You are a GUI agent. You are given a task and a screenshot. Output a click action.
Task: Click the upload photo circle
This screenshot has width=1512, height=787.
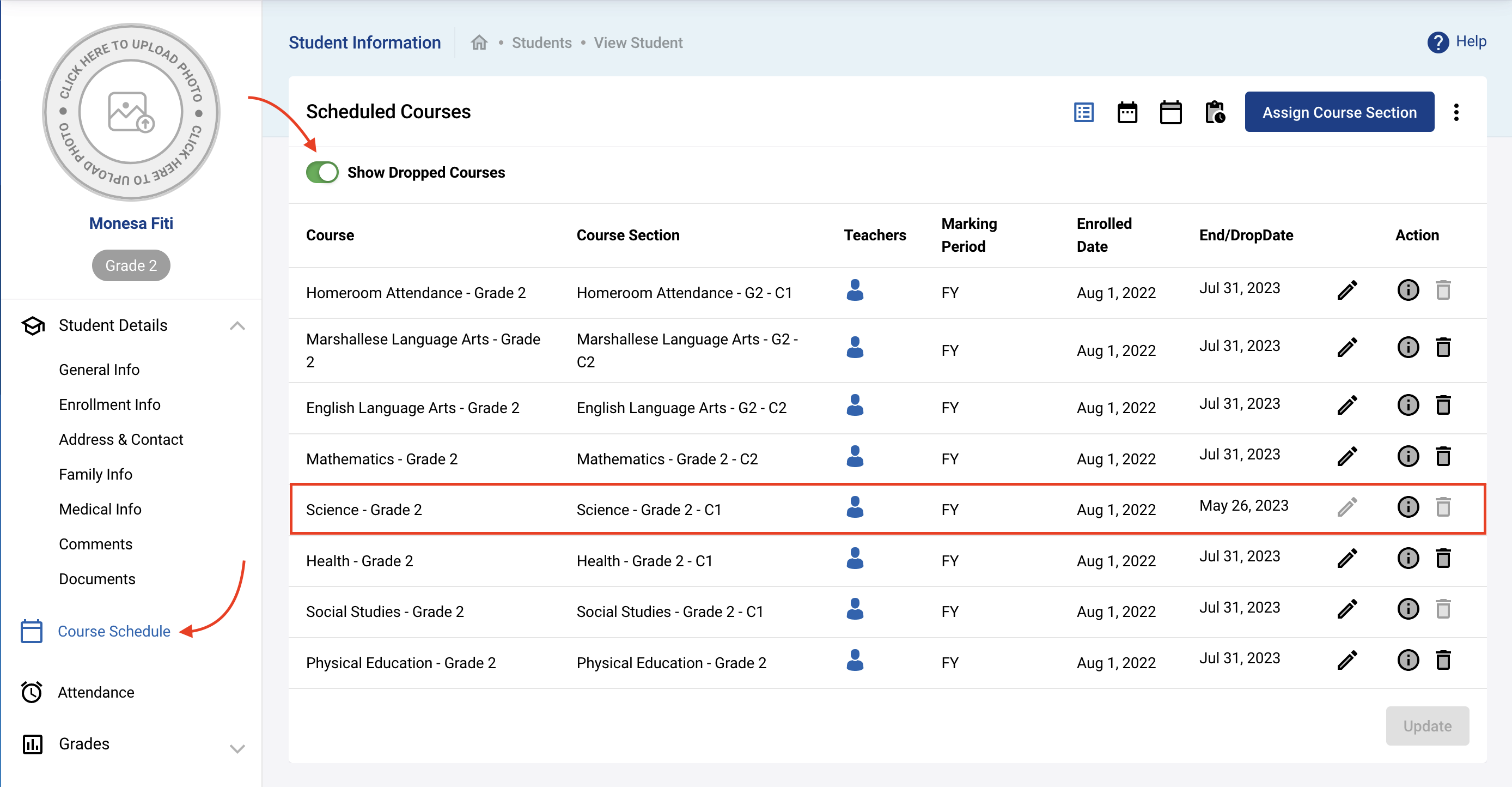click(131, 112)
